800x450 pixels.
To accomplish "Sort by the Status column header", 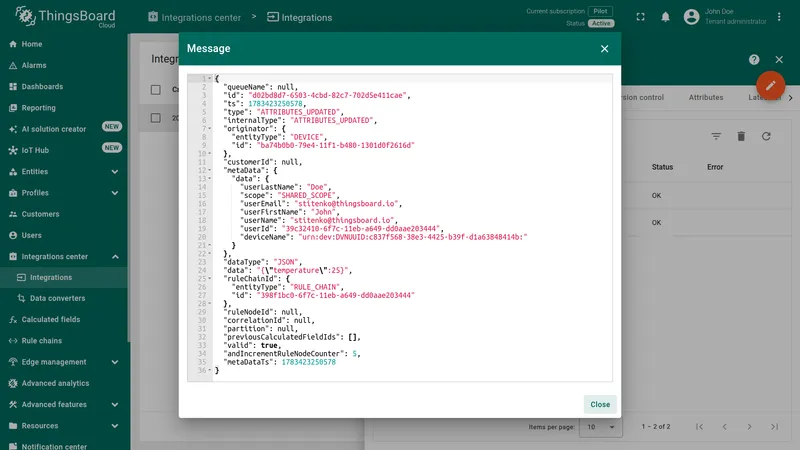I will [662, 167].
